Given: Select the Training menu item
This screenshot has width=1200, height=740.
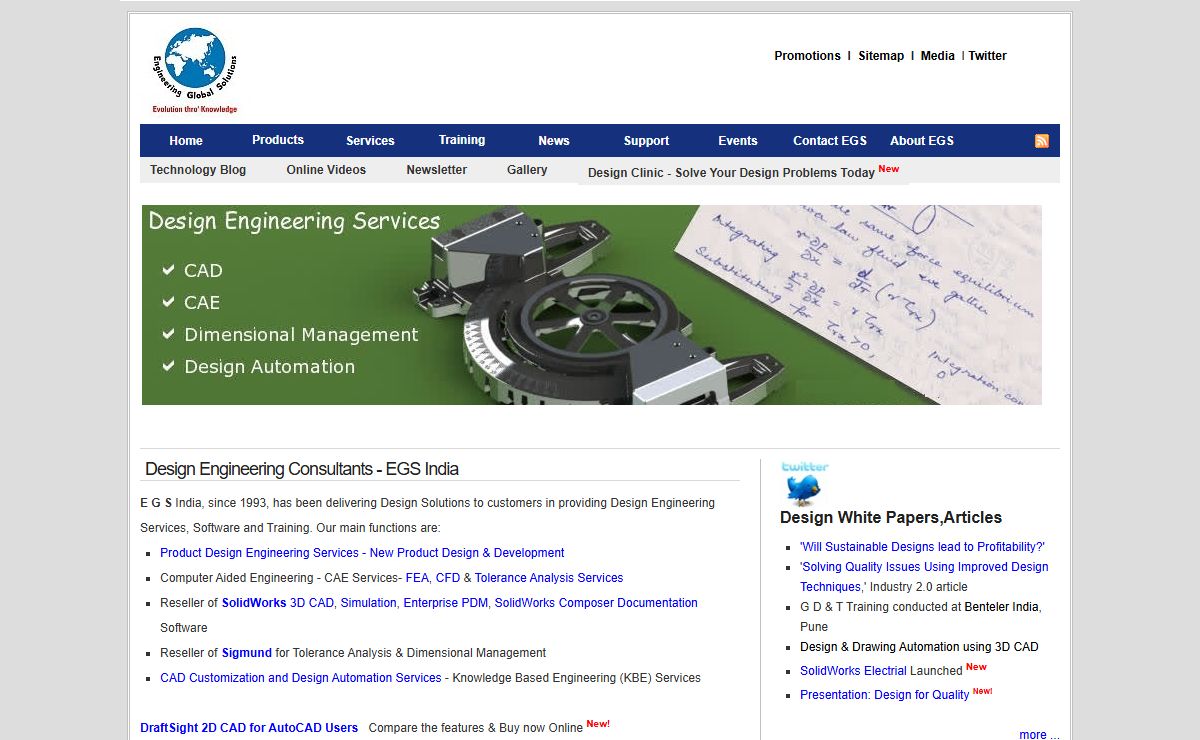Looking at the screenshot, I should (462, 140).
